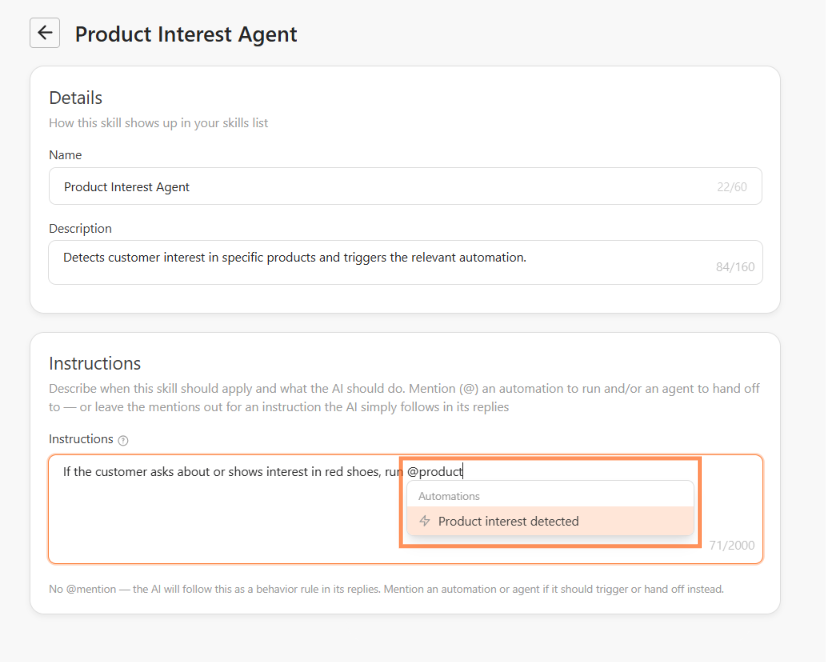Click the Instructions section heading

(95, 363)
